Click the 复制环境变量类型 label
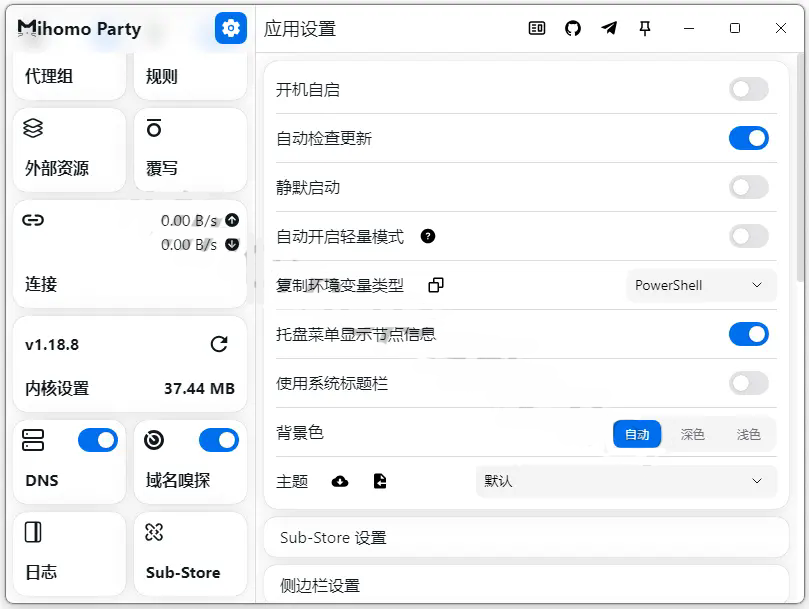The width and height of the screenshot is (809, 609). 339,285
